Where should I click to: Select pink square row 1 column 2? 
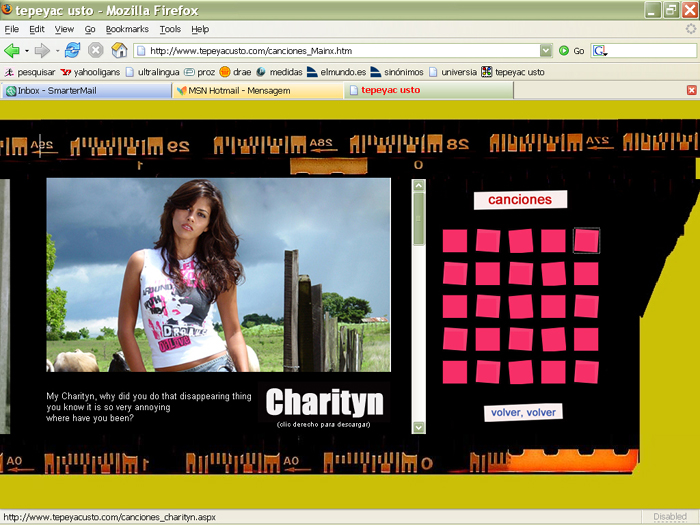click(x=488, y=241)
